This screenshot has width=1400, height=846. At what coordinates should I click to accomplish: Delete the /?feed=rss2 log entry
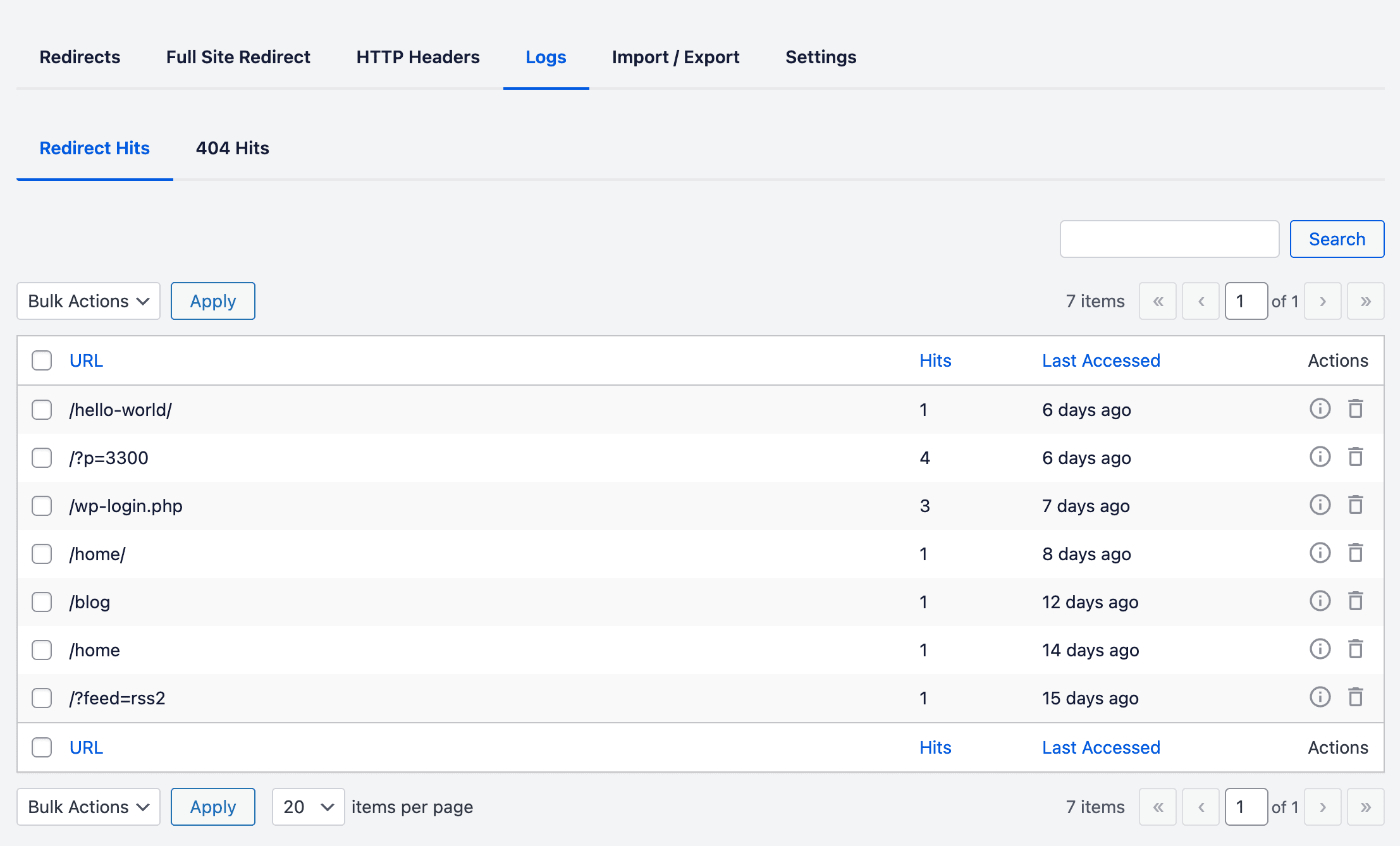pyautogui.click(x=1356, y=696)
